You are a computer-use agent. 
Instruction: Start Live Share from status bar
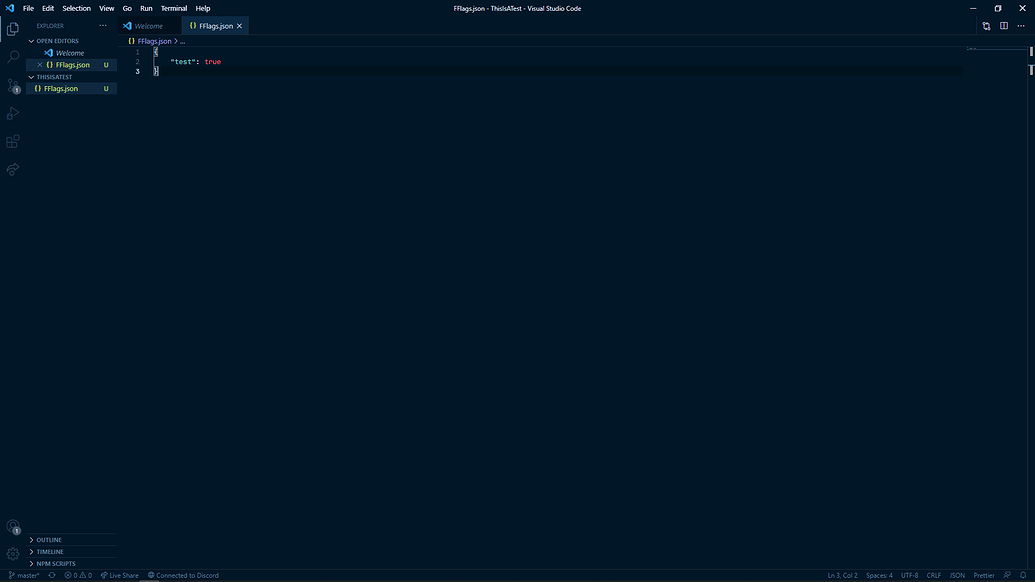pyautogui.click(x=119, y=575)
